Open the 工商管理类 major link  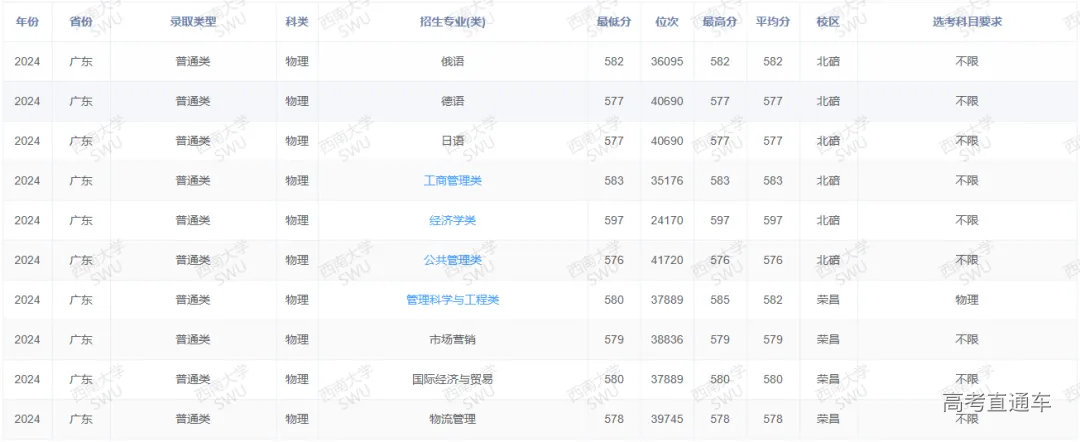(452, 181)
